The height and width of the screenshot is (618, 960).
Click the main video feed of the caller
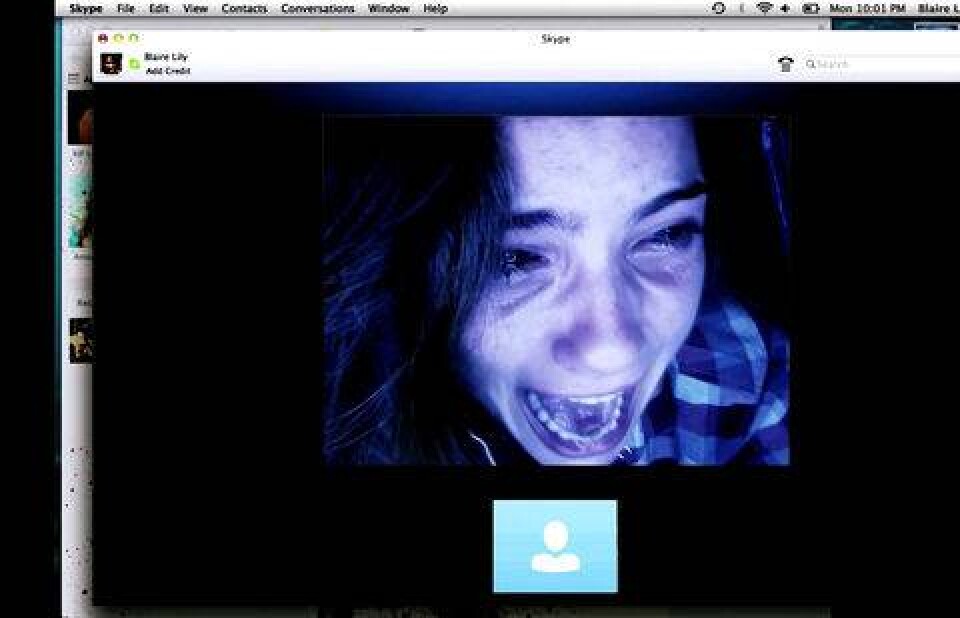tap(557, 290)
